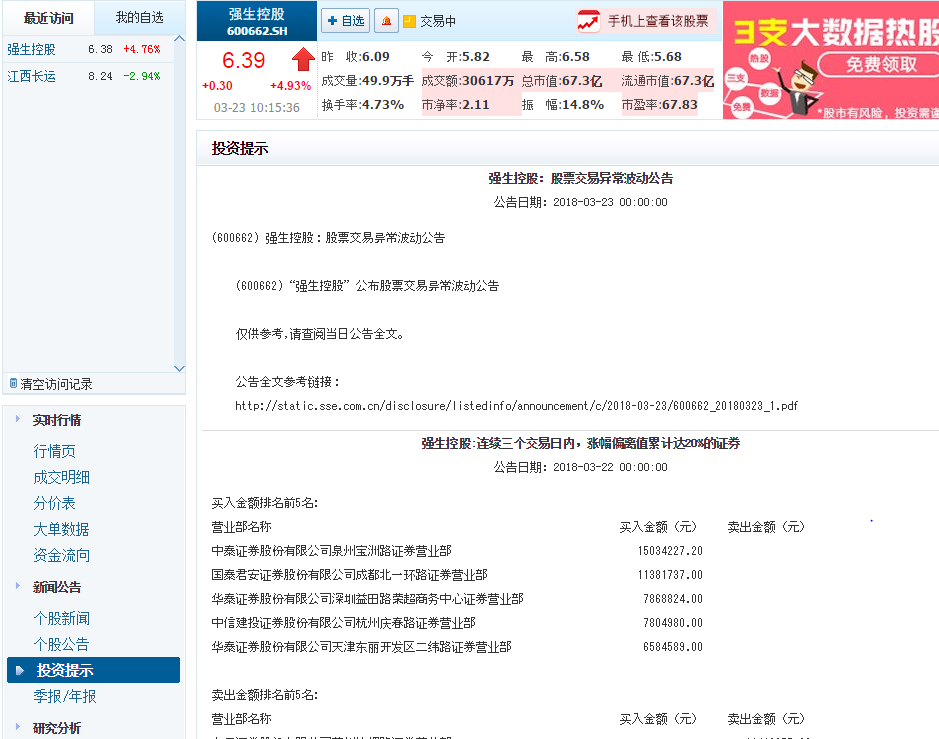The width and height of the screenshot is (939, 739).
Task: Click the 成交额 30617万 value
Action: [x=468, y=81]
